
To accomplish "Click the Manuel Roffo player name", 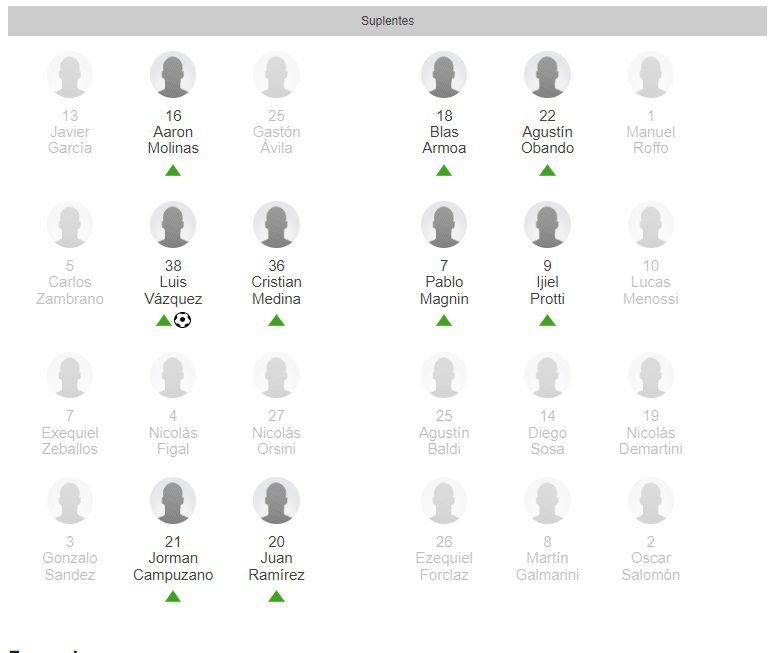I will [650, 140].
